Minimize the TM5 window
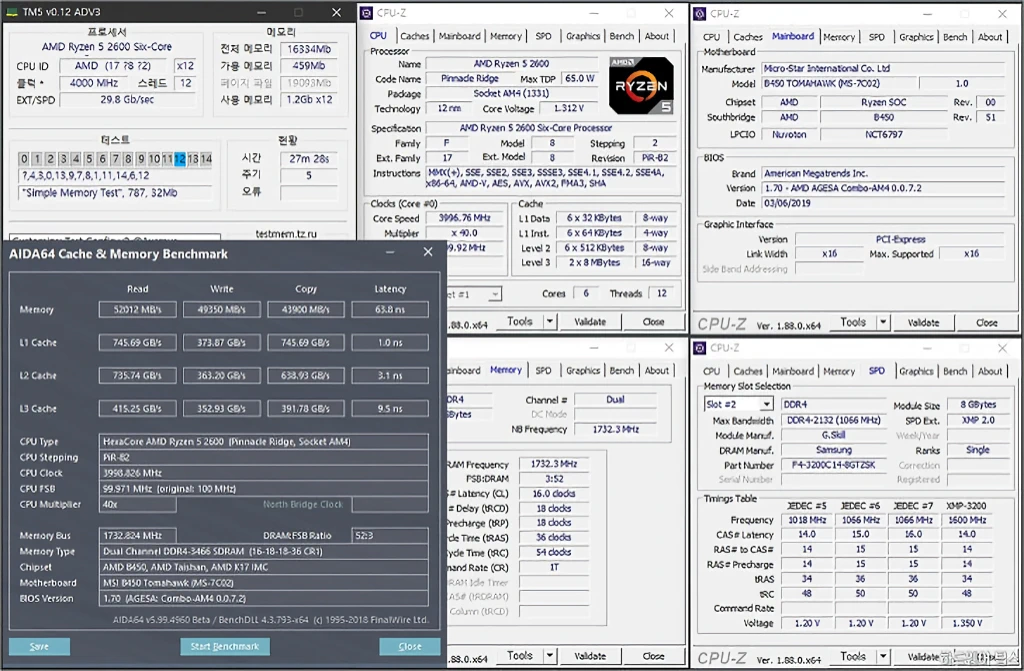Viewport: 1024px width, 671px height. coord(261,12)
